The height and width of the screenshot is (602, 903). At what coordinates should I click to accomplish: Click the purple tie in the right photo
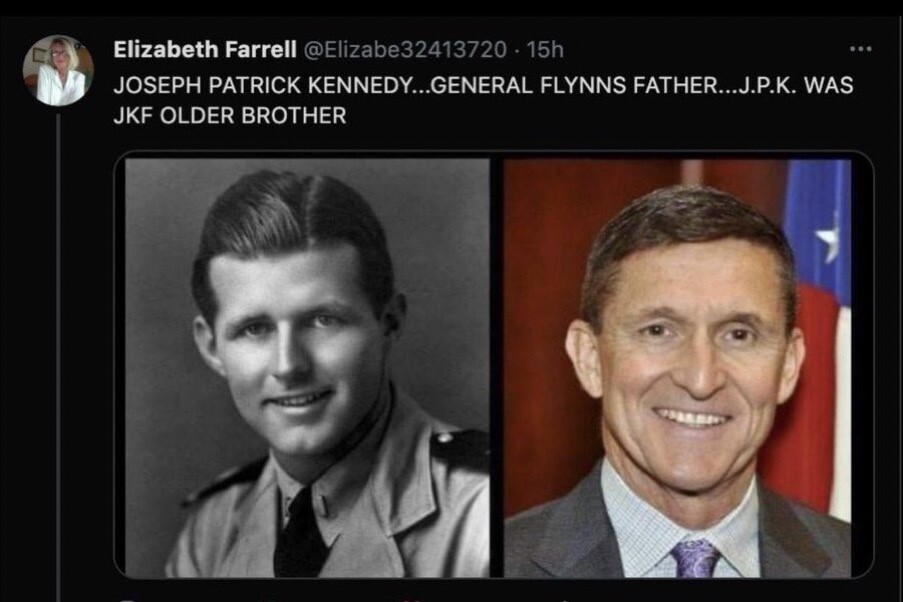[x=696, y=557]
